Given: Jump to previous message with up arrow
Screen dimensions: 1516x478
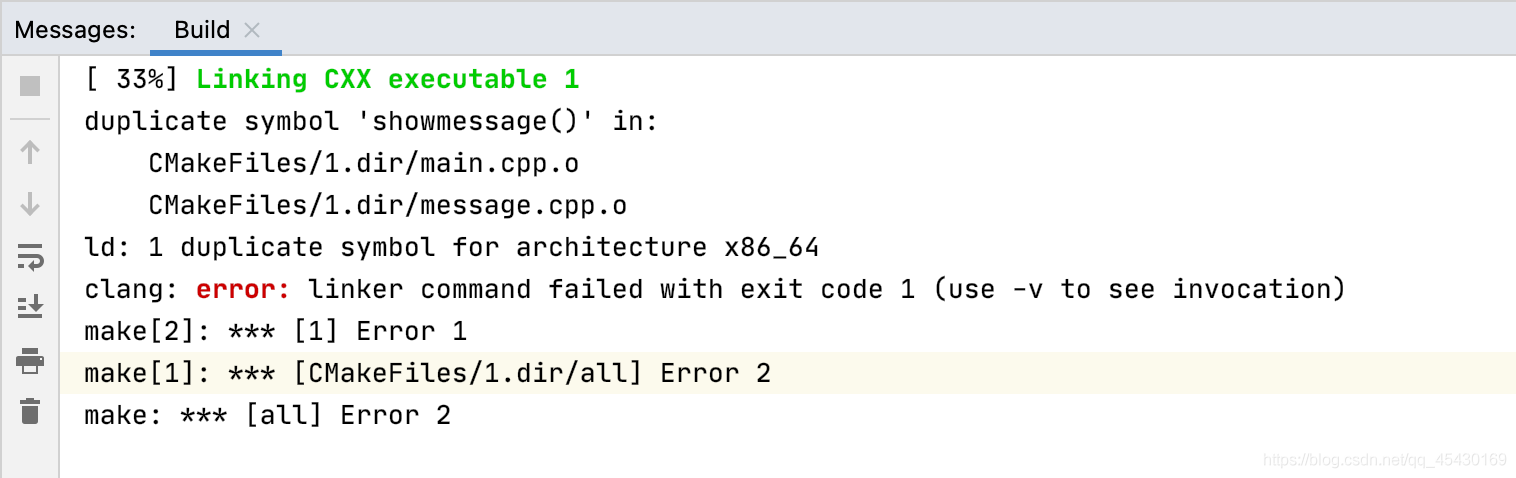Looking at the screenshot, I should pos(30,152).
